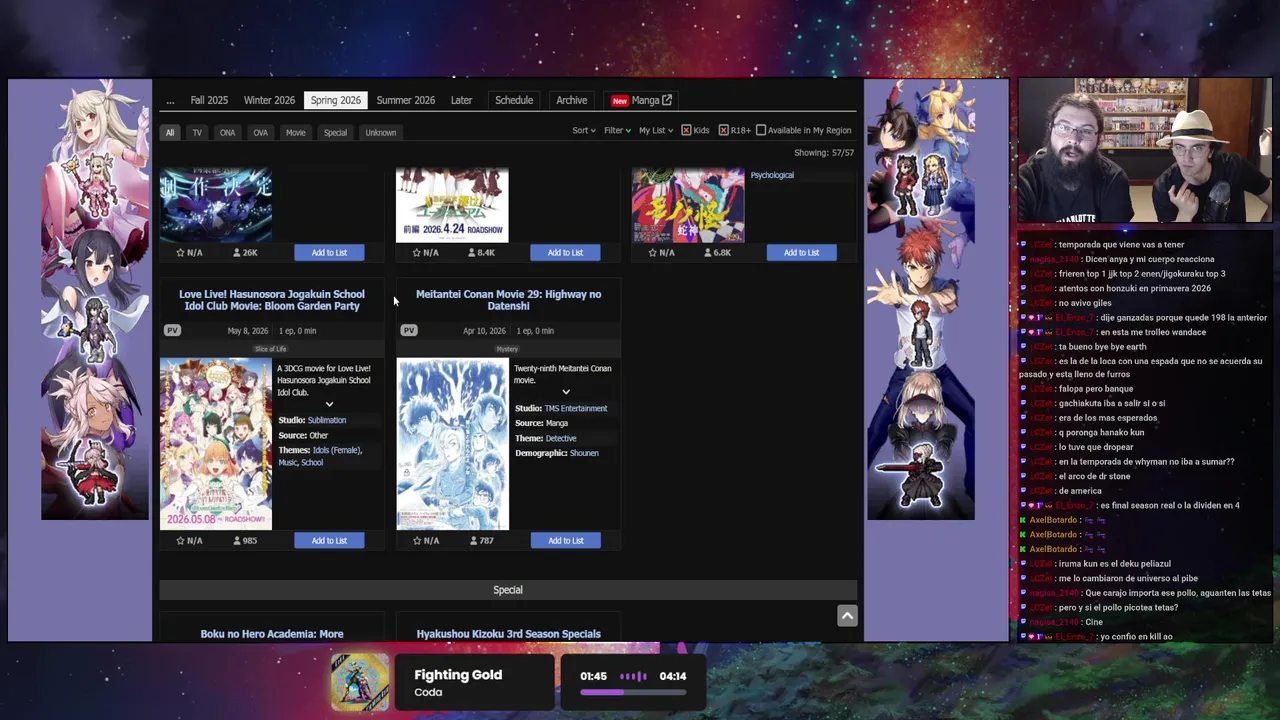
Task: Switch to the Winter 2026 season tab
Action: 269,100
